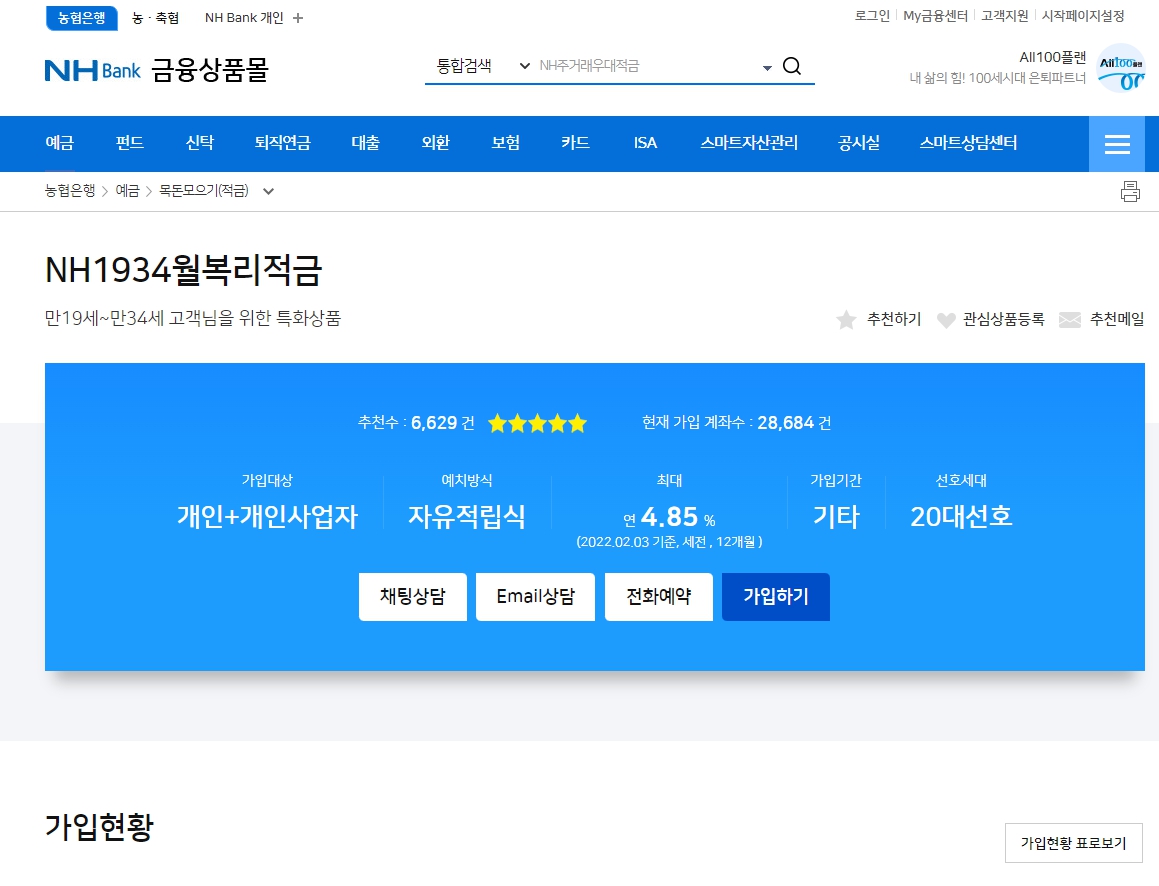Click the 관심상품등록 text link
This screenshot has height=886, width=1159.
(x=1004, y=319)
